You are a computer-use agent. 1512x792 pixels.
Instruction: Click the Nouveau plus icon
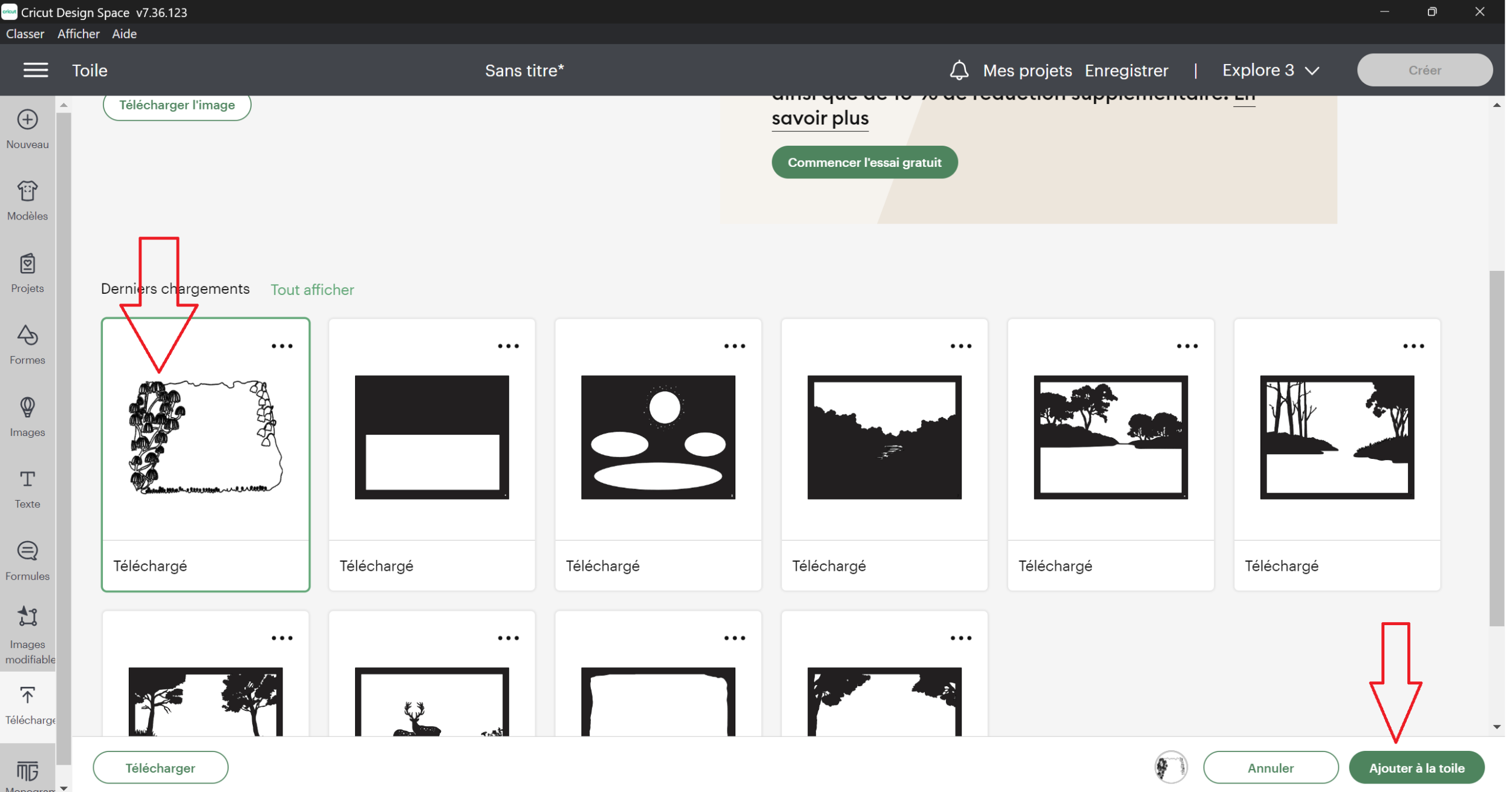[27, 120]
